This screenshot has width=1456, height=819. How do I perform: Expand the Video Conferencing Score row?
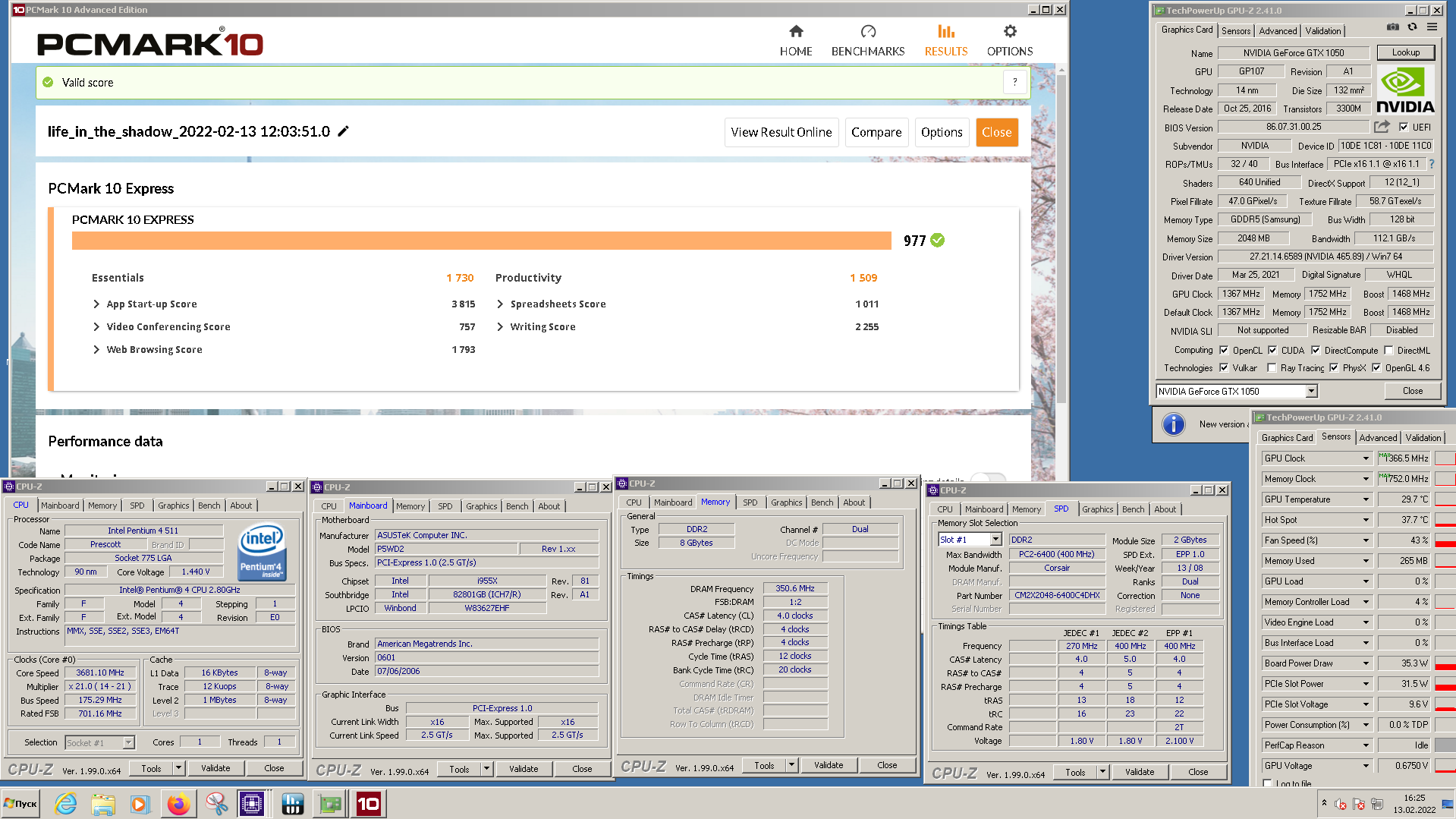[x=96, y=326]
